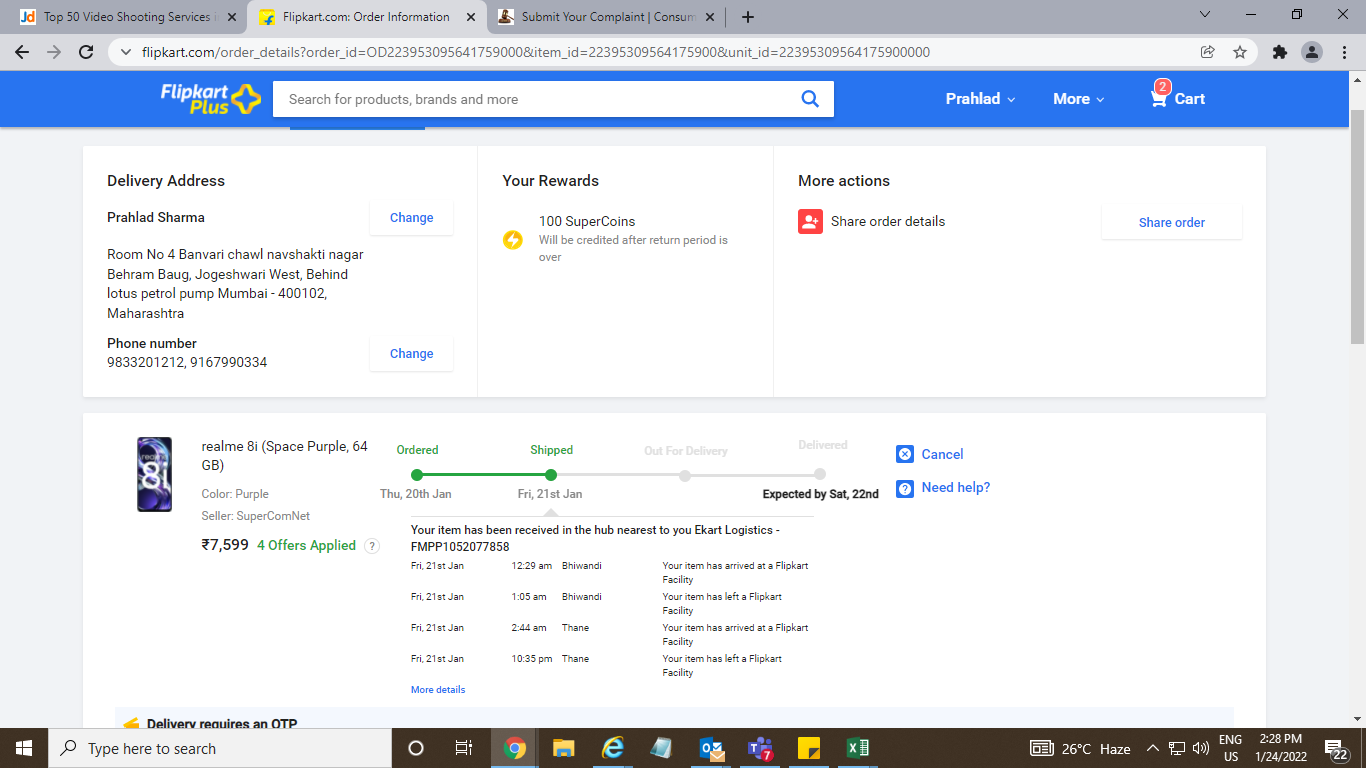Click the page share icon in address bar
Image resolution: width=1366 pixels, height=768 pixels.
coord(1208,52)
